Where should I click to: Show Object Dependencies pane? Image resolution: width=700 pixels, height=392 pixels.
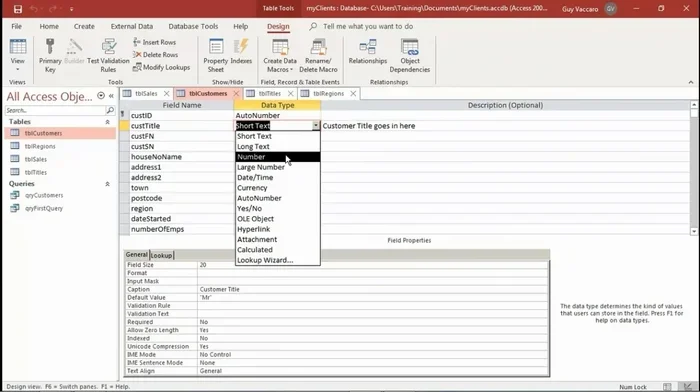(409, 55)
